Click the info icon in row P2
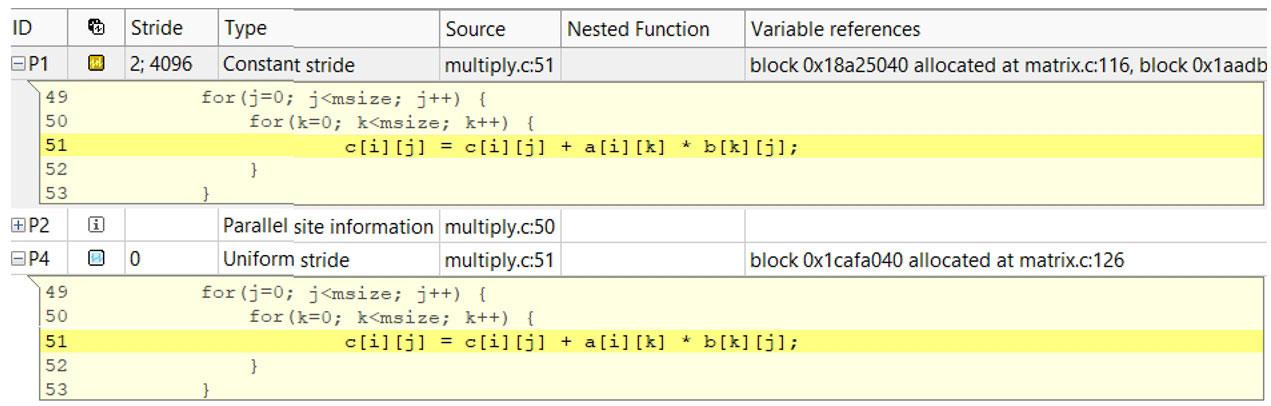 [x=97, y=226]
